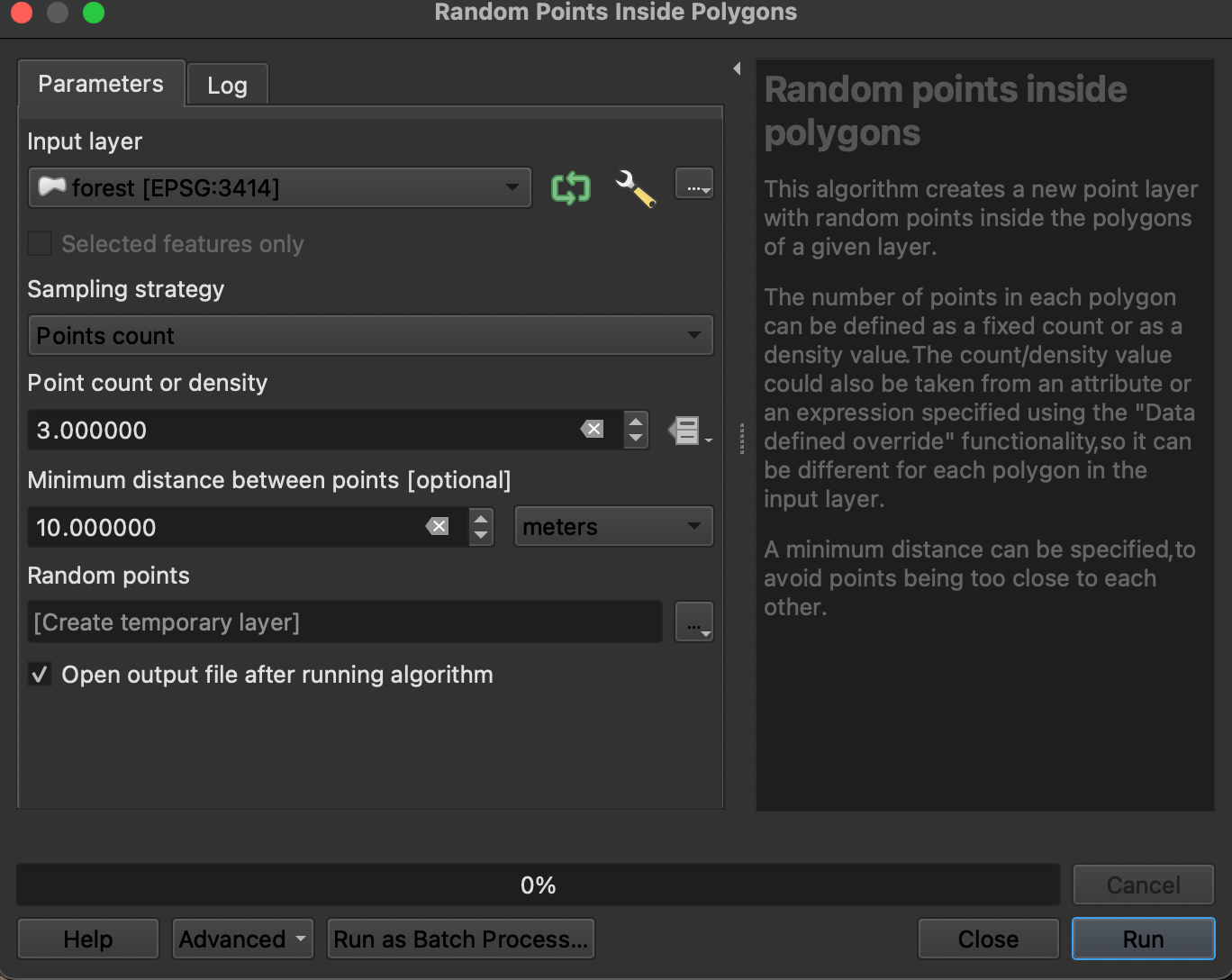
Task: Click Run as Batch Process button
Action: click(460, 939)
